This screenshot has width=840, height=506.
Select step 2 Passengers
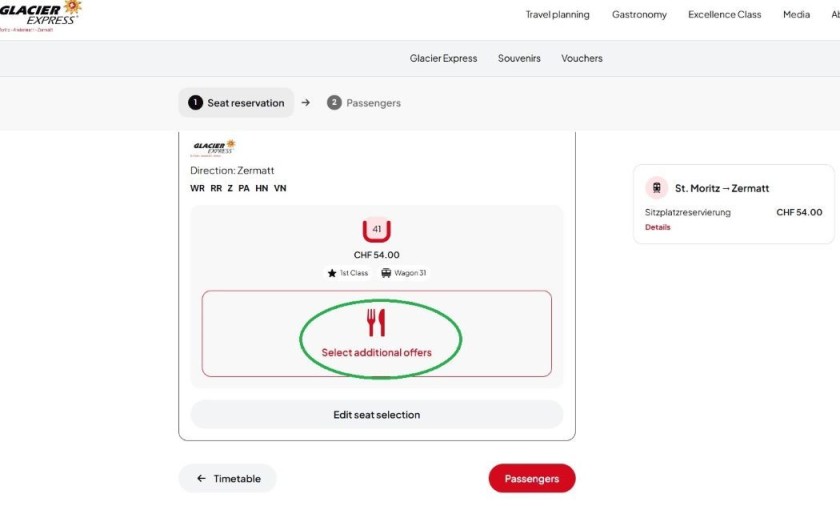pyautogui.click(x=364, y=103)
